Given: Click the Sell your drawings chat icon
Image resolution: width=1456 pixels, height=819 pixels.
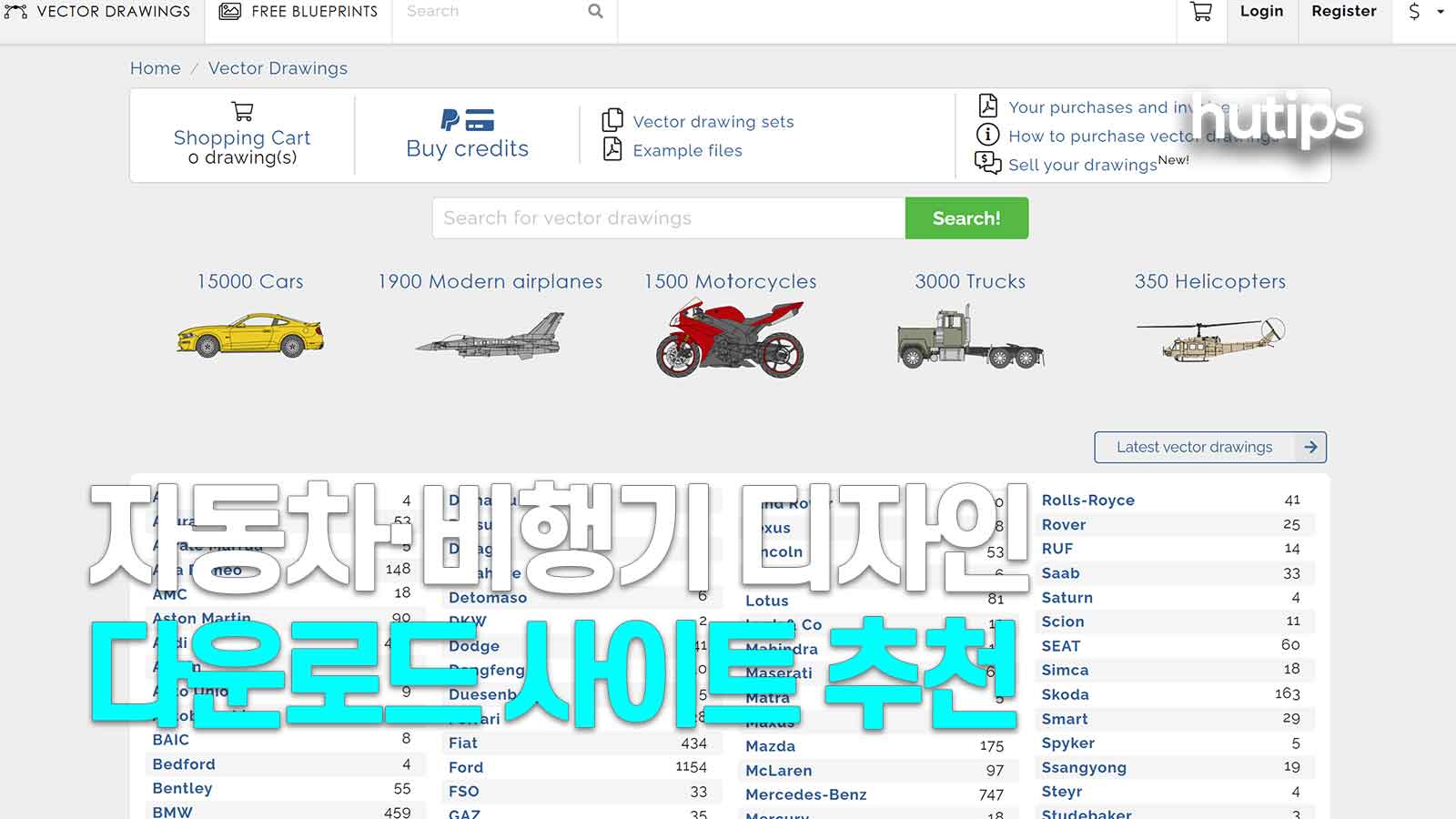Looking at the screenshot, I should tap(987, 163).
